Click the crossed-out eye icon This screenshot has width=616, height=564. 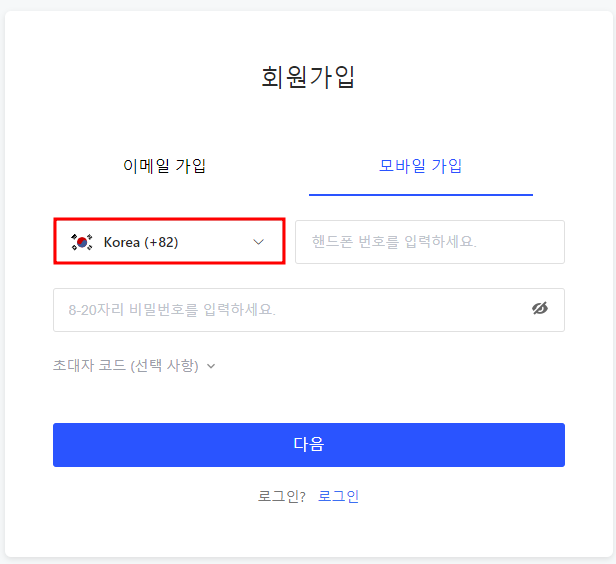coord(540,309)
